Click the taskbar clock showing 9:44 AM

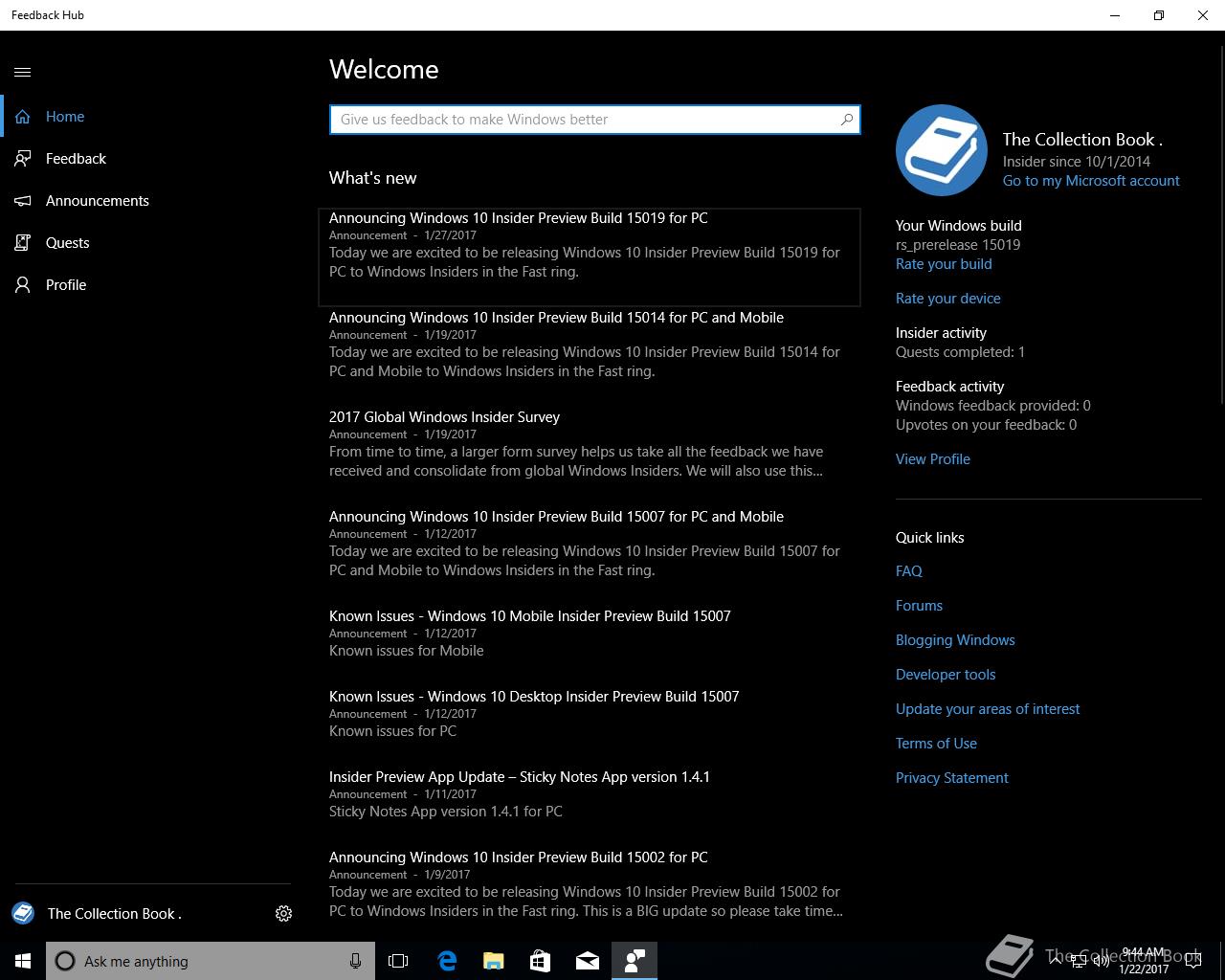pos(1144,961)
